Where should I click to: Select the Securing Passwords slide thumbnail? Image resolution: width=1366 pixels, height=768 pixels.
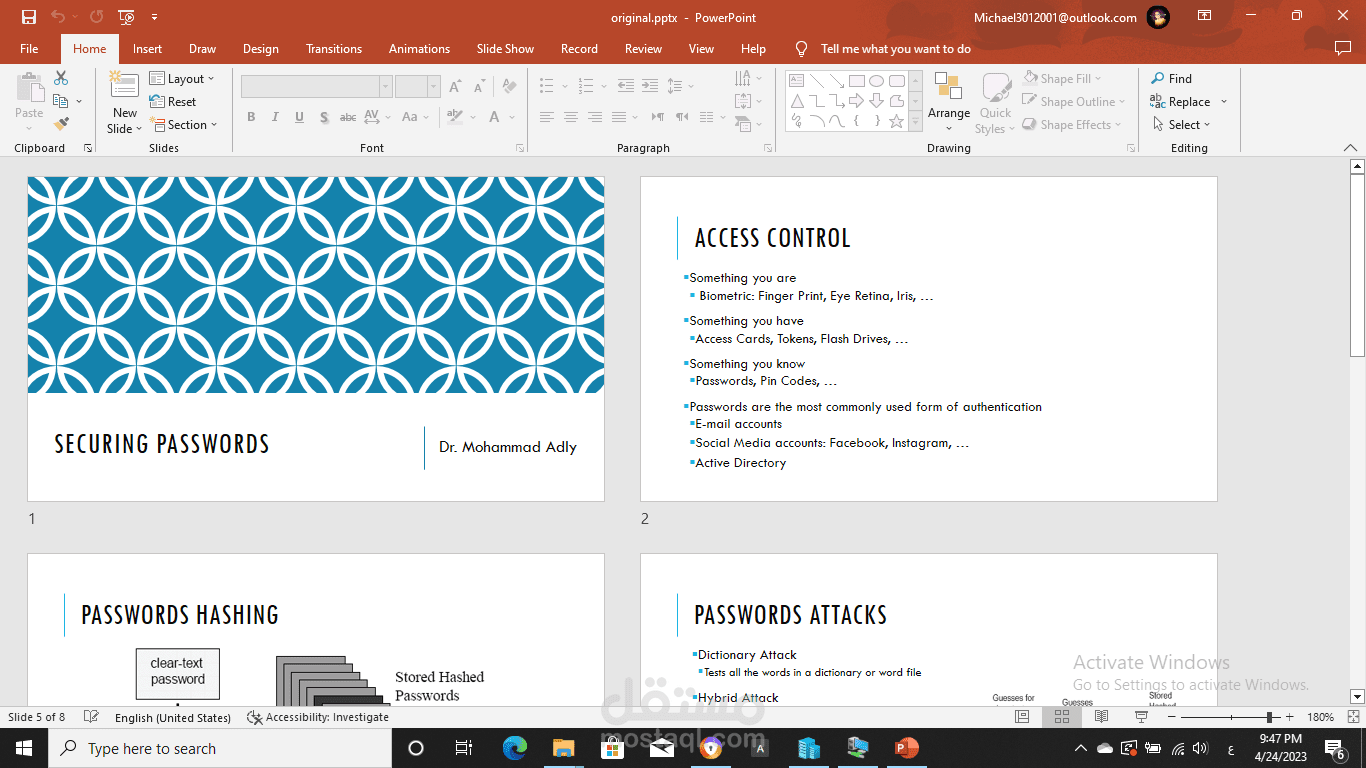pyautogui.click(x=316, y=339)
